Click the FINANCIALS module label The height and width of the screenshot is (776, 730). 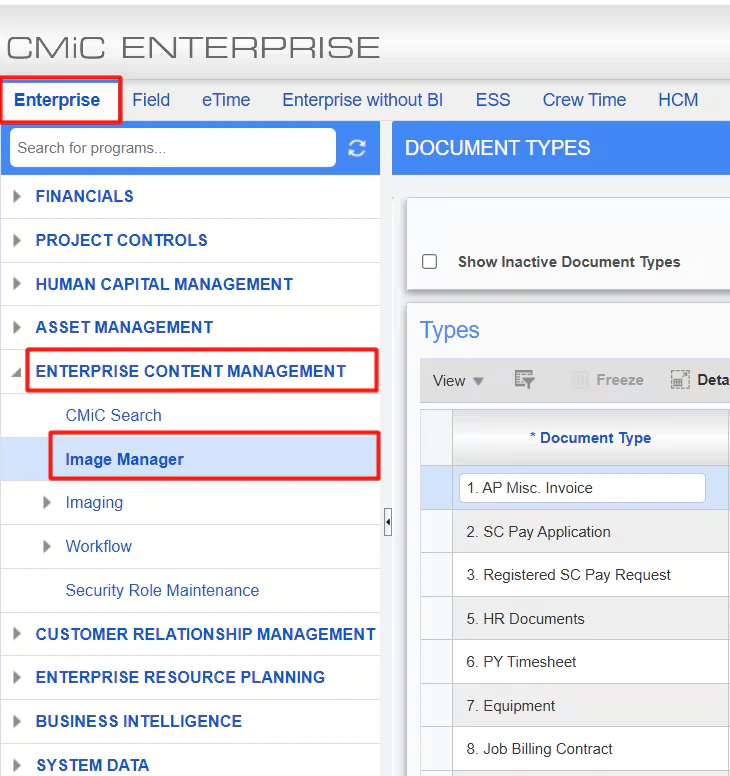click(x=85, y=196)
